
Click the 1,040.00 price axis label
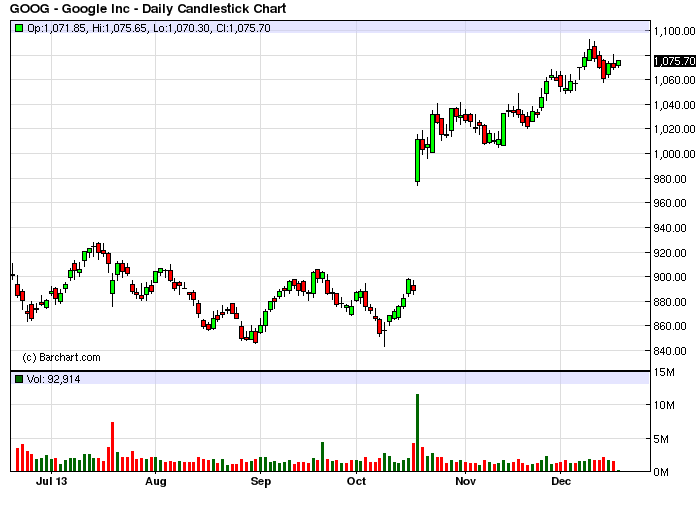coord(675,105)
